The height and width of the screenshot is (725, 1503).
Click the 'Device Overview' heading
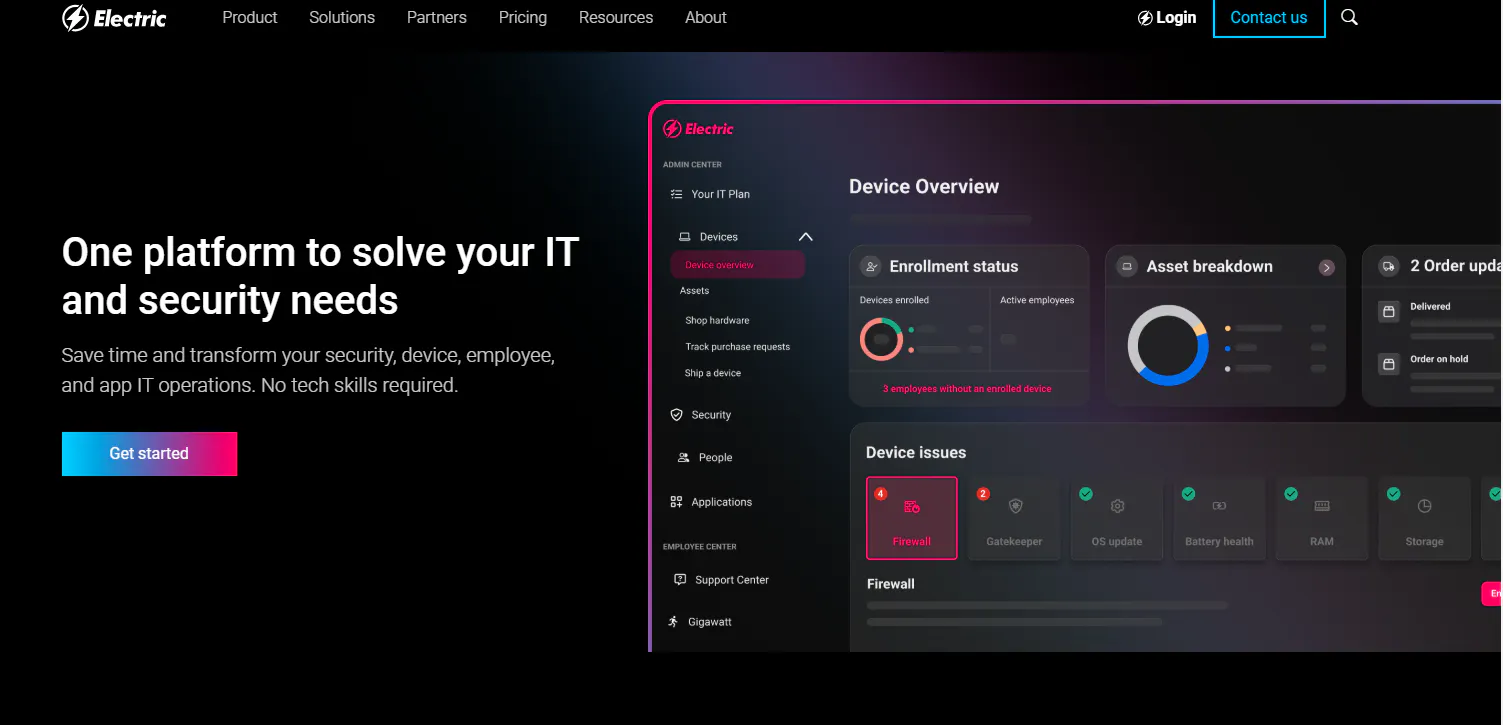924,187
